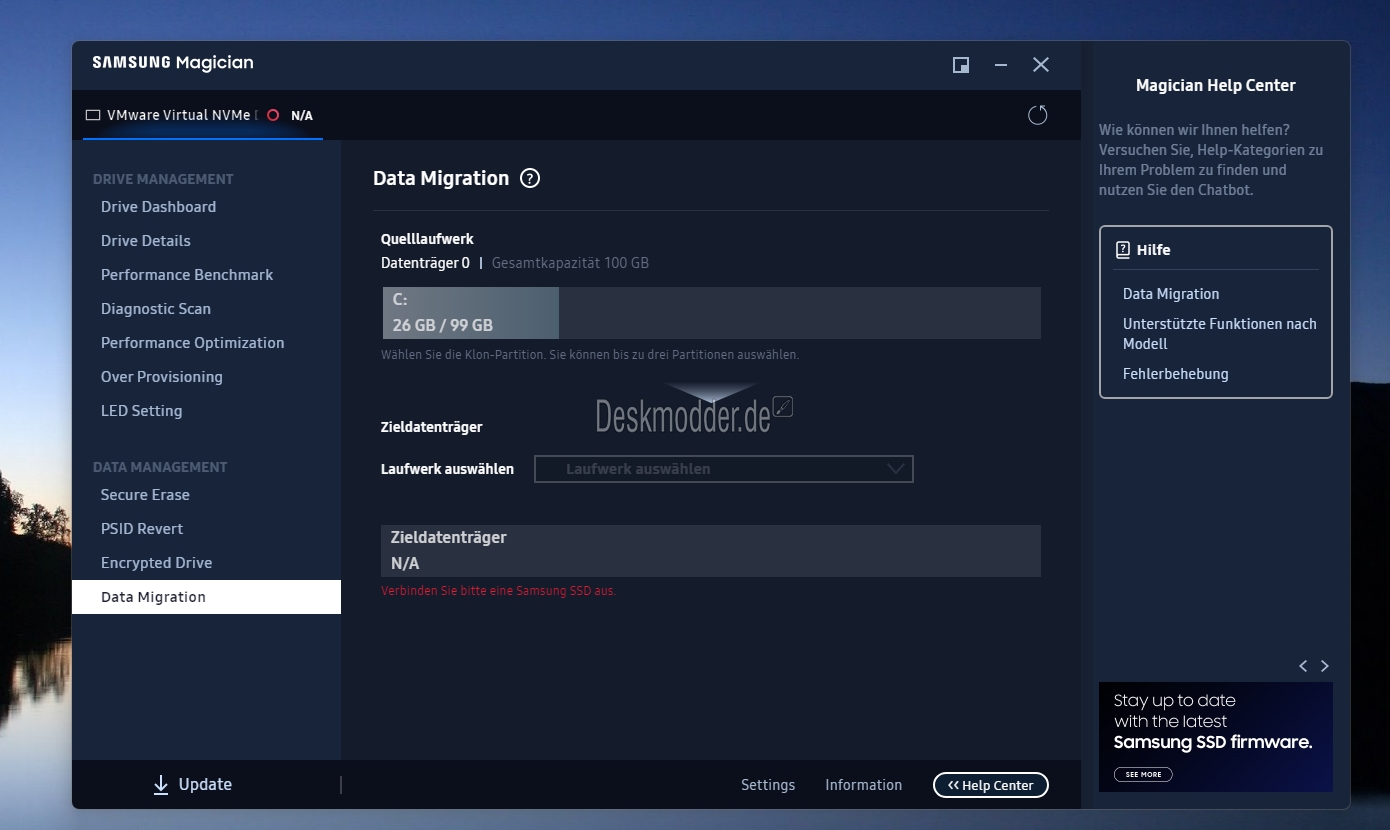Screen dimensions: 1390x830
Task: Select Diagnostic Scan in sidebar
Action: point(156,309)
